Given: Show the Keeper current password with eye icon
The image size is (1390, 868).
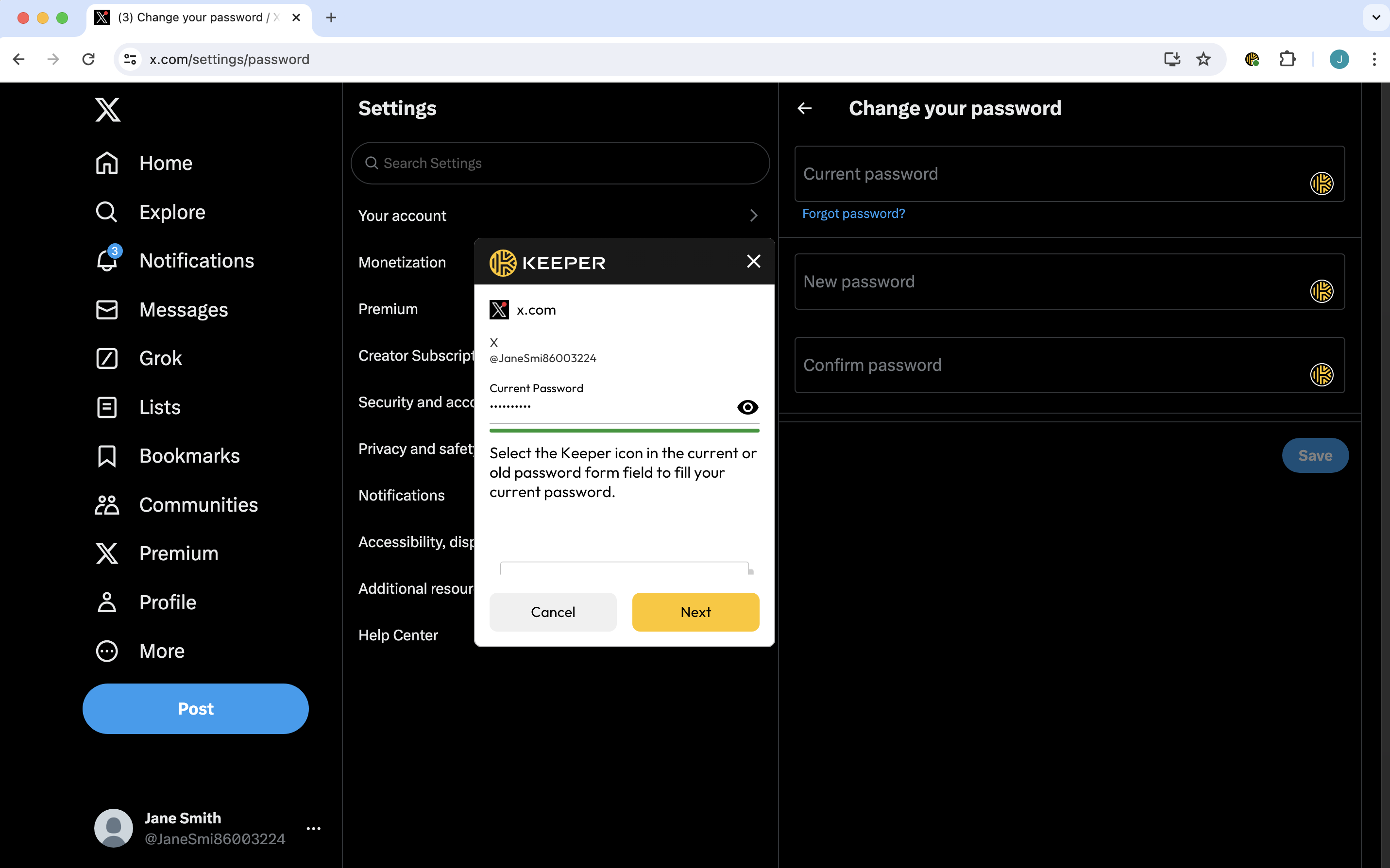Looking at the screenshot, I should click(747, 407).
